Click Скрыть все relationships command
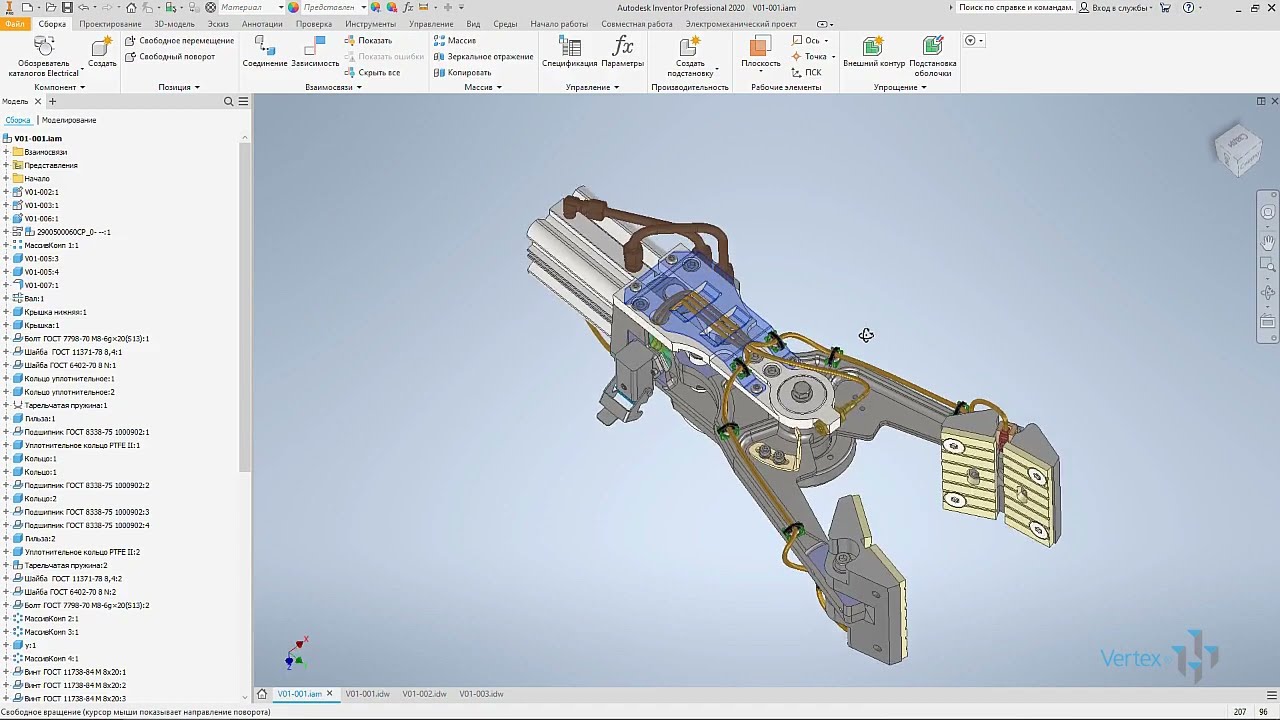The height and width of the screenshot is (720, 1280). tap(372, 73)
